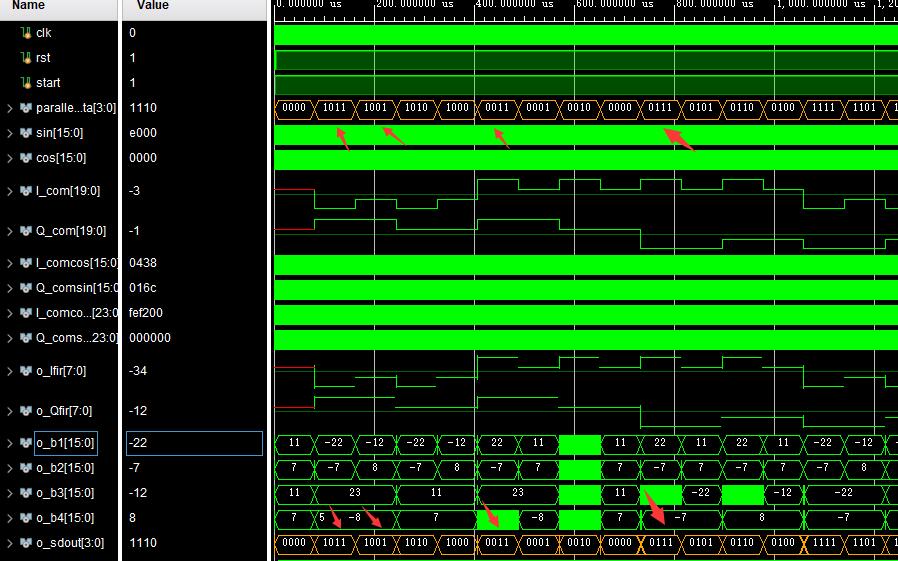Expand the o_Ifir[7:0] bus
The height and width of the screenshot is (561, 898).
point(9,371)
